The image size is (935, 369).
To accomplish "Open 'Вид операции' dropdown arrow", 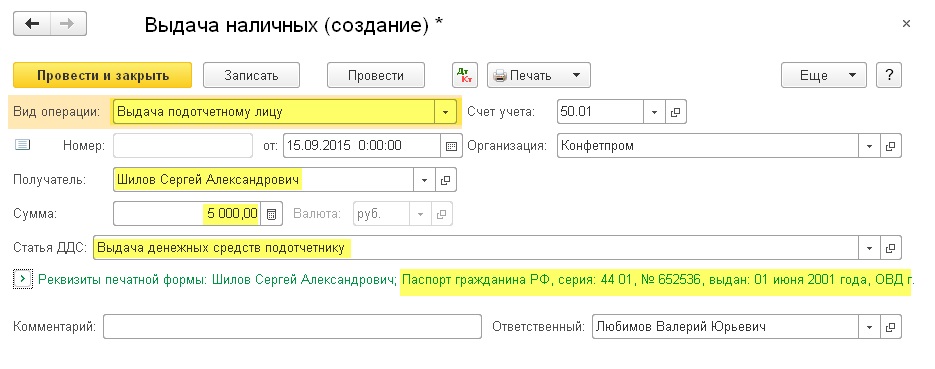I will click(x=445, y=112).
